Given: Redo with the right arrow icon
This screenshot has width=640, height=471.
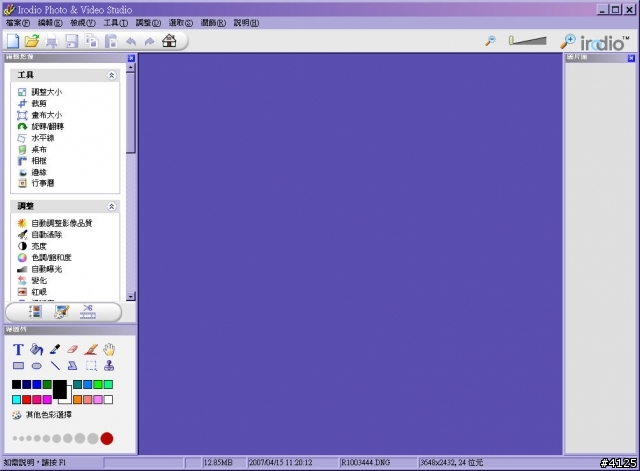Looking at the screenshot, I should (x=150, y=41).
